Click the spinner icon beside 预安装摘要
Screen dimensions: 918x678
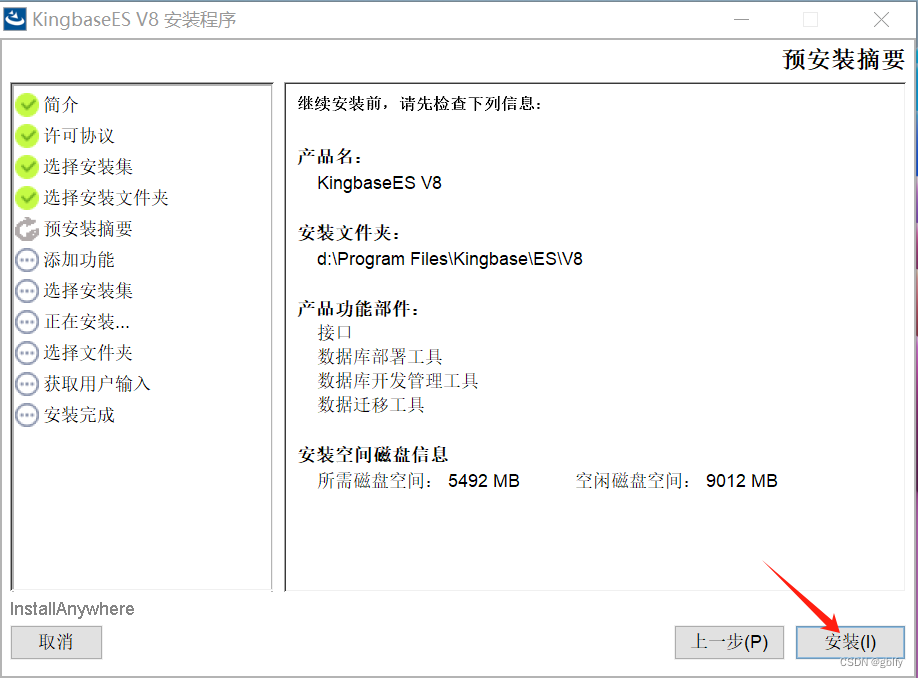(x=27, y=229)
